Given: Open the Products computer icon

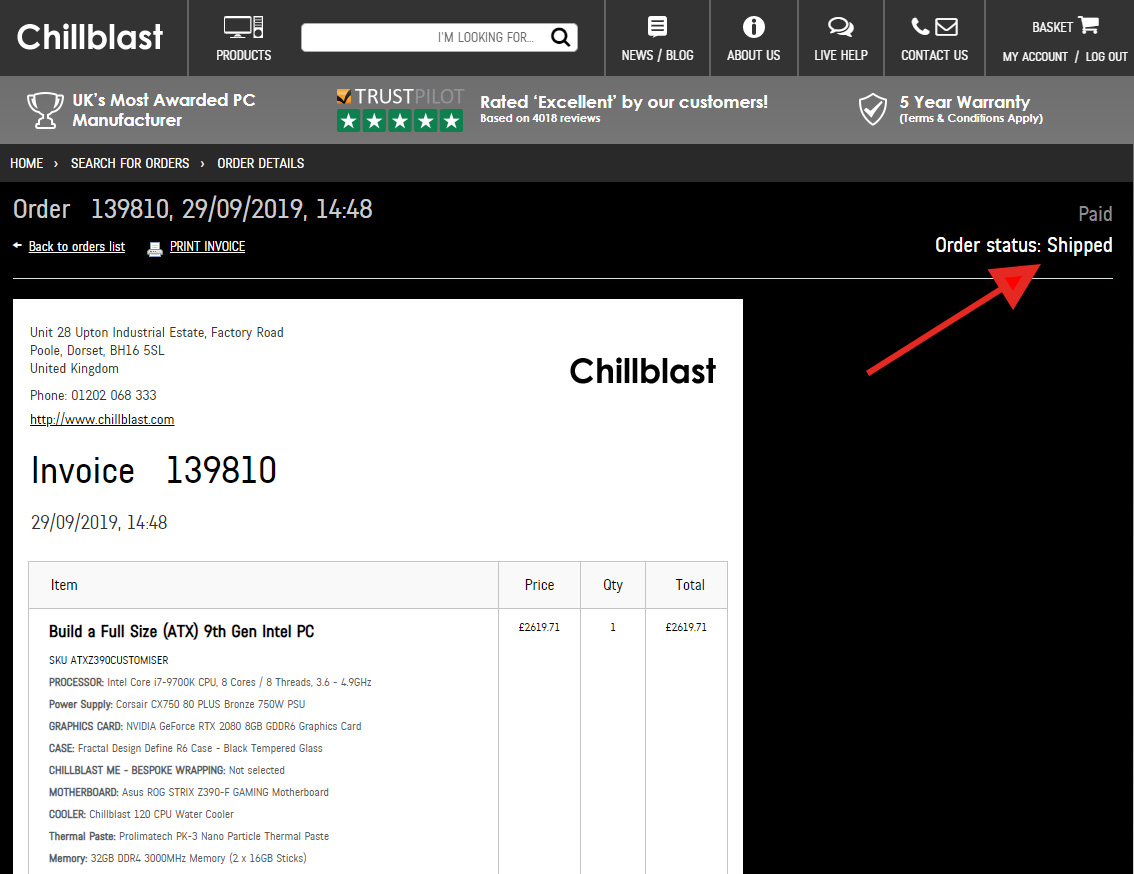Looking at the screenshot, I should 243,27.
